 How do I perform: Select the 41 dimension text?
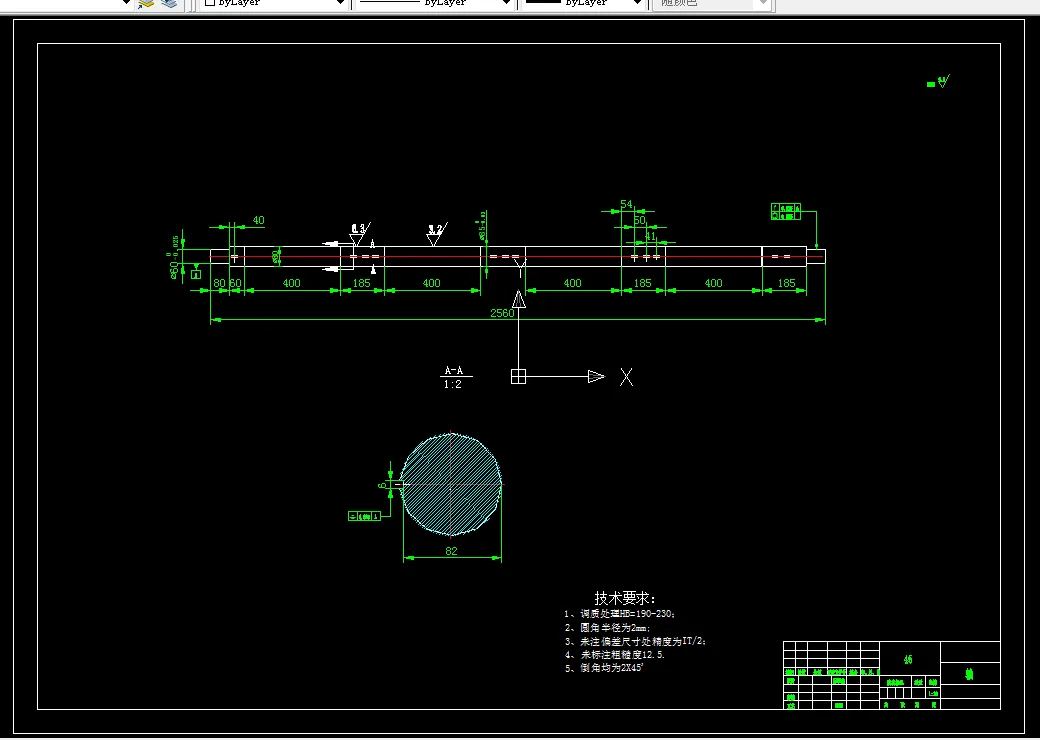(x=650, y=235)
